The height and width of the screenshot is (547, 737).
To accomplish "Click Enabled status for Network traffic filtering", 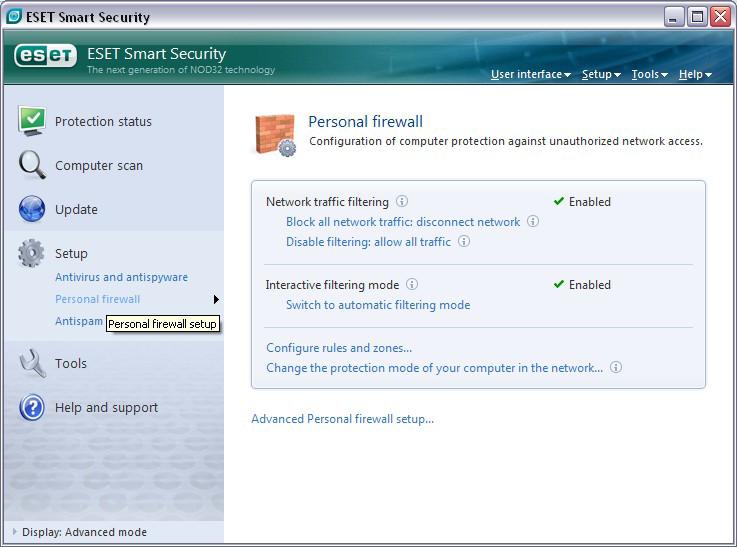I will click(x=582, y=202).
